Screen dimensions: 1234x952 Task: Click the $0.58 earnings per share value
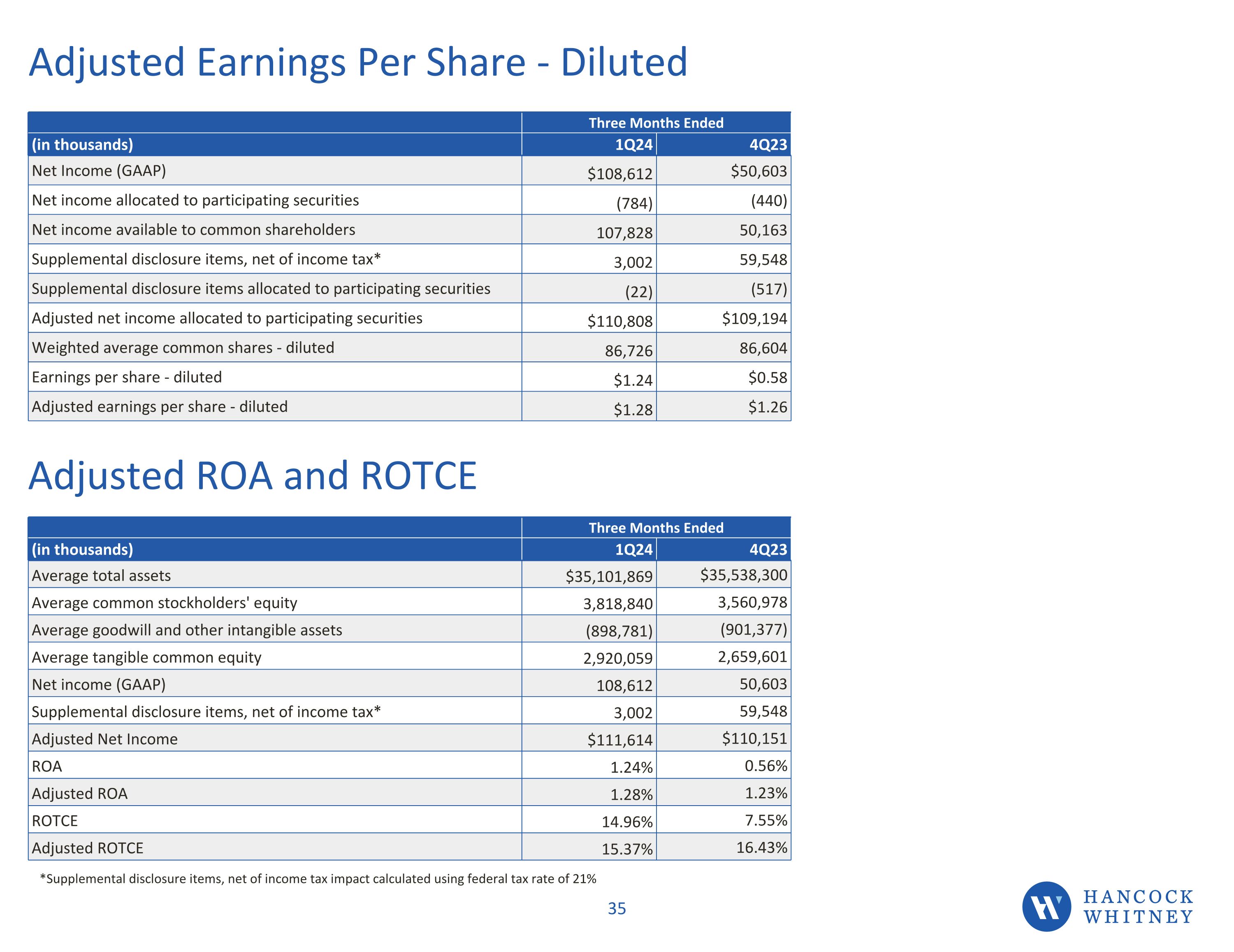click(x=767, y=378)
